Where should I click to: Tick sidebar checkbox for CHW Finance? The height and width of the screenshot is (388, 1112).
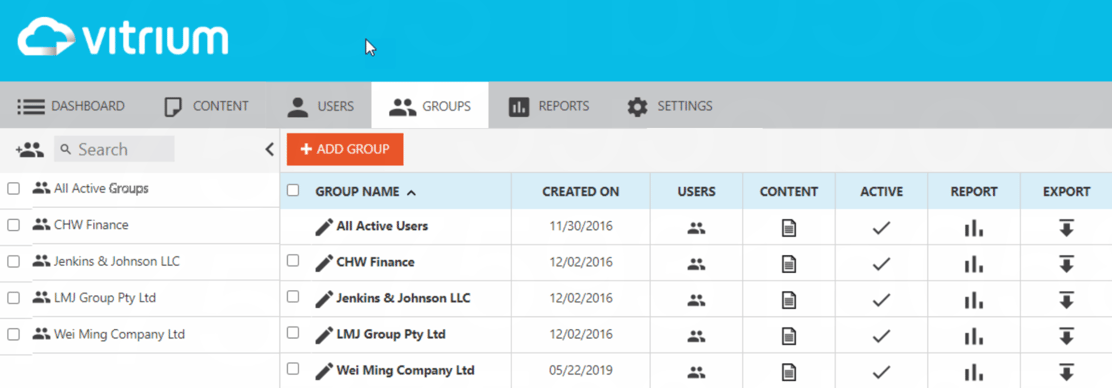(x=13, y=225)
